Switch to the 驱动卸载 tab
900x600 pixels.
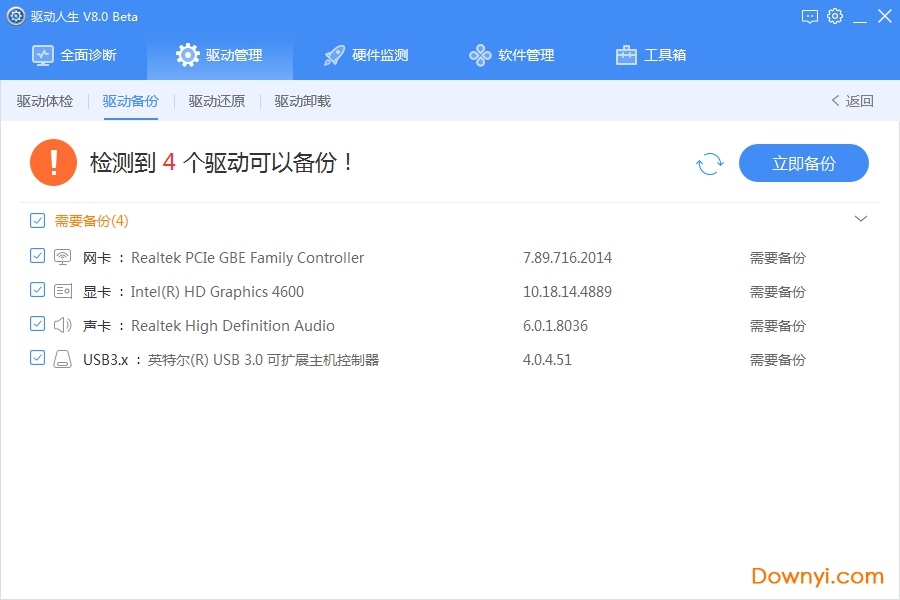301,101
